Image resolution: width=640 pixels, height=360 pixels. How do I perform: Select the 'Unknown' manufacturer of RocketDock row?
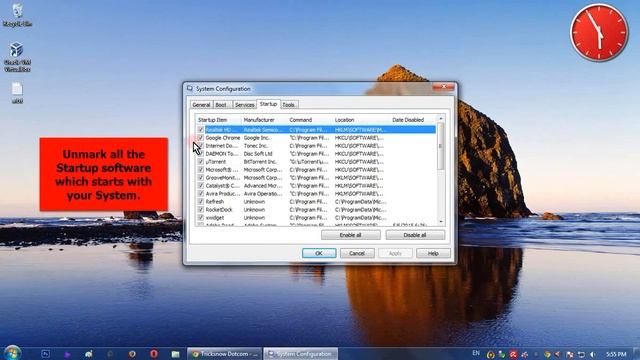coord(254,209)
